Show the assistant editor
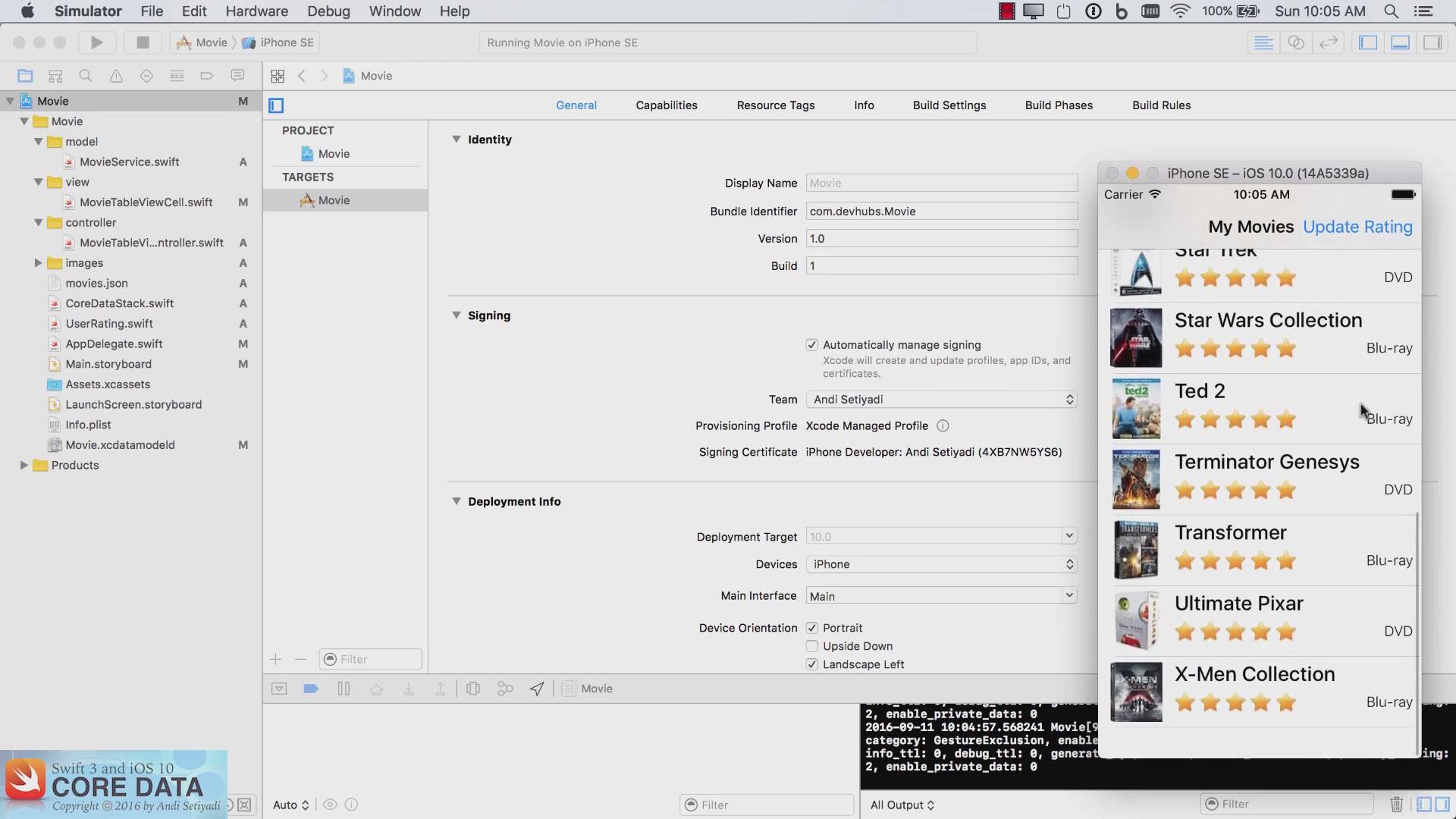Screen dimensions: 1456x819 point(1296,42)
